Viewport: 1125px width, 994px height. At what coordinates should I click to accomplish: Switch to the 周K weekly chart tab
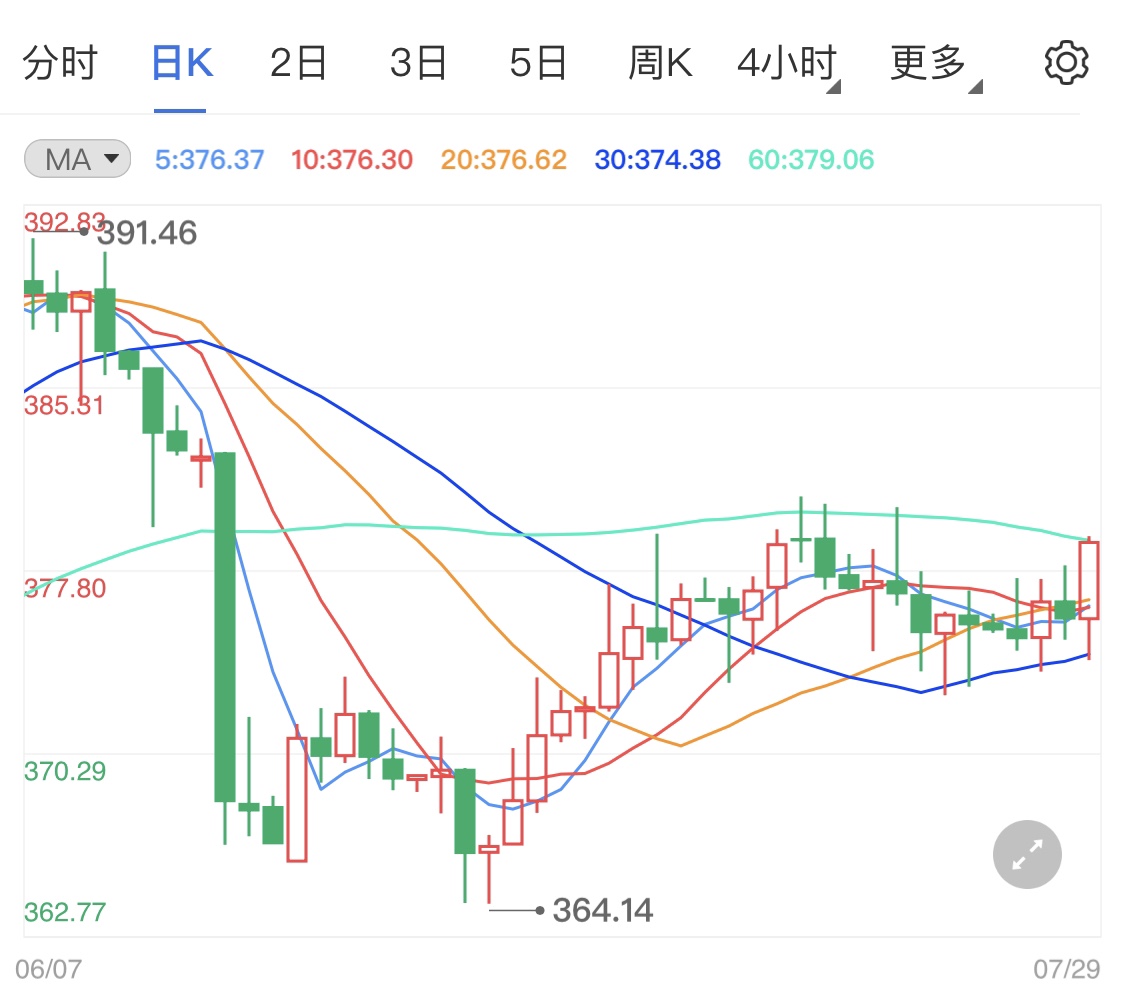tap(661, 61)
